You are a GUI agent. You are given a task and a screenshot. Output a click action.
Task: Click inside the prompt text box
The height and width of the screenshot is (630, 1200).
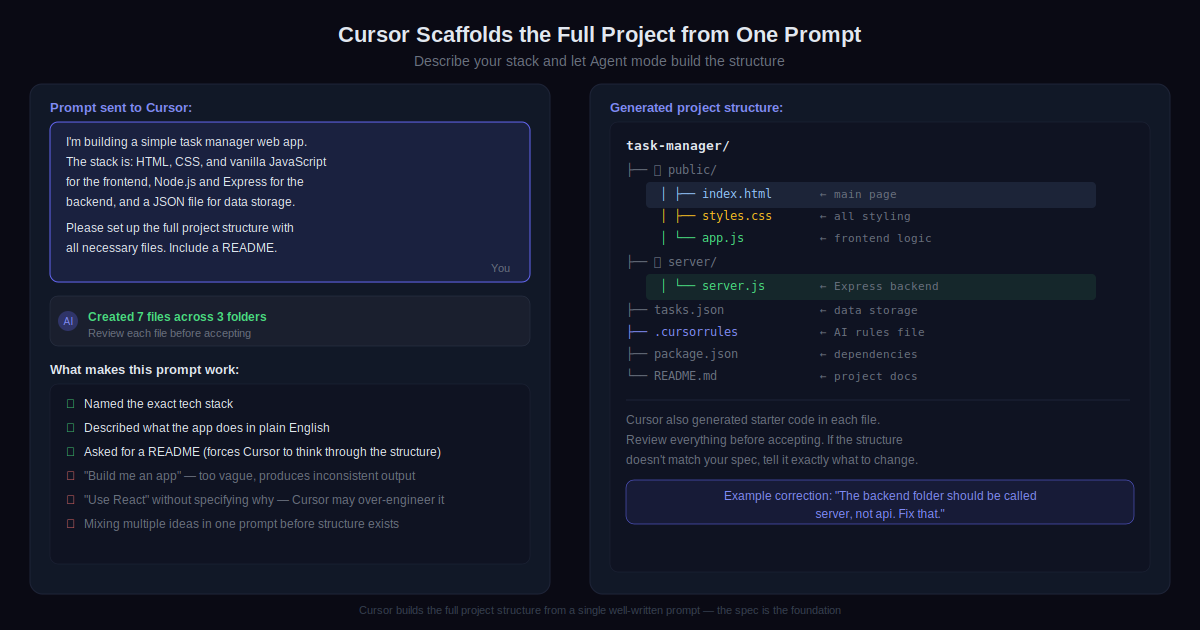[290, 202]
